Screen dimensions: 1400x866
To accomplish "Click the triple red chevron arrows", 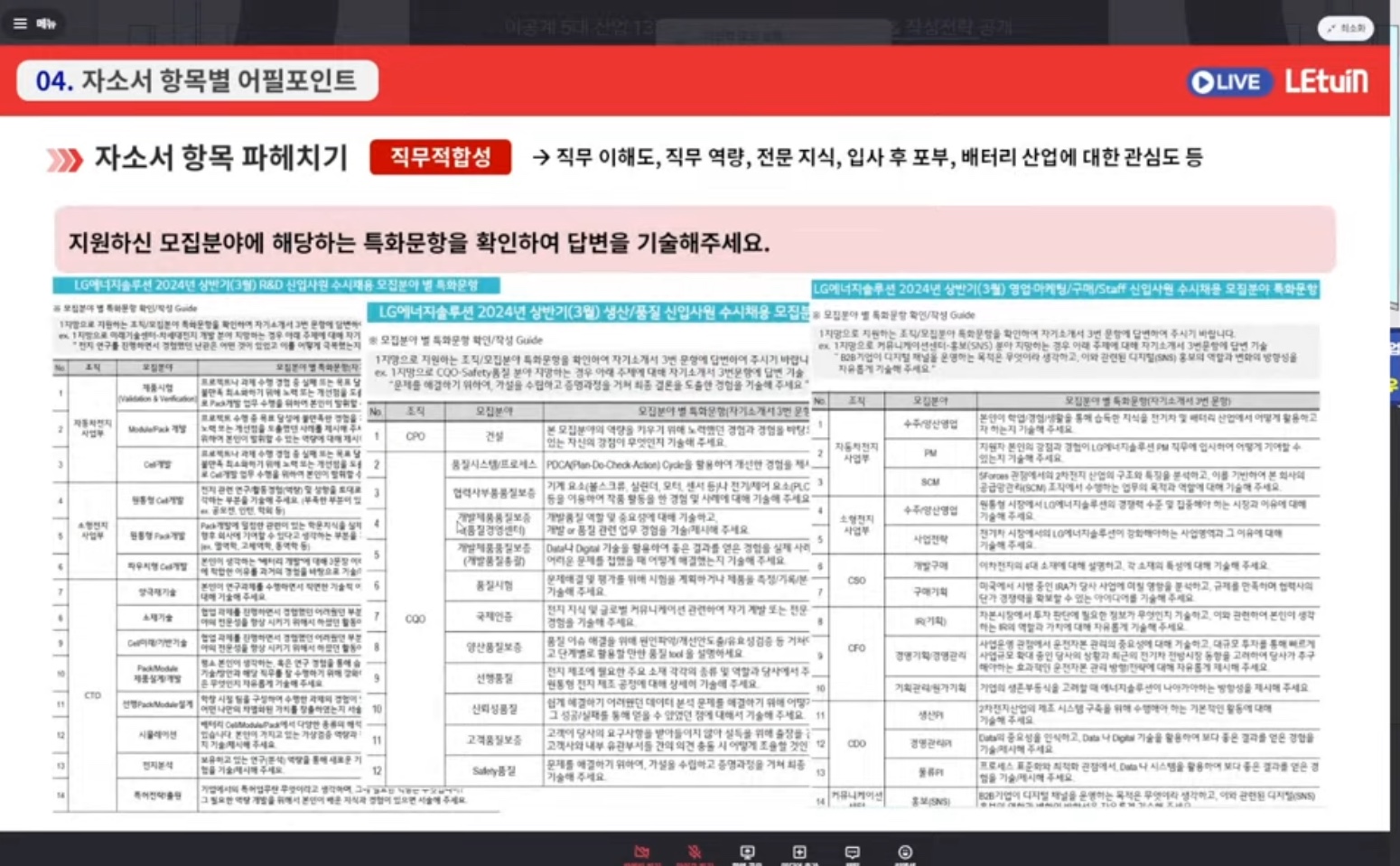I will coord(65,160).
